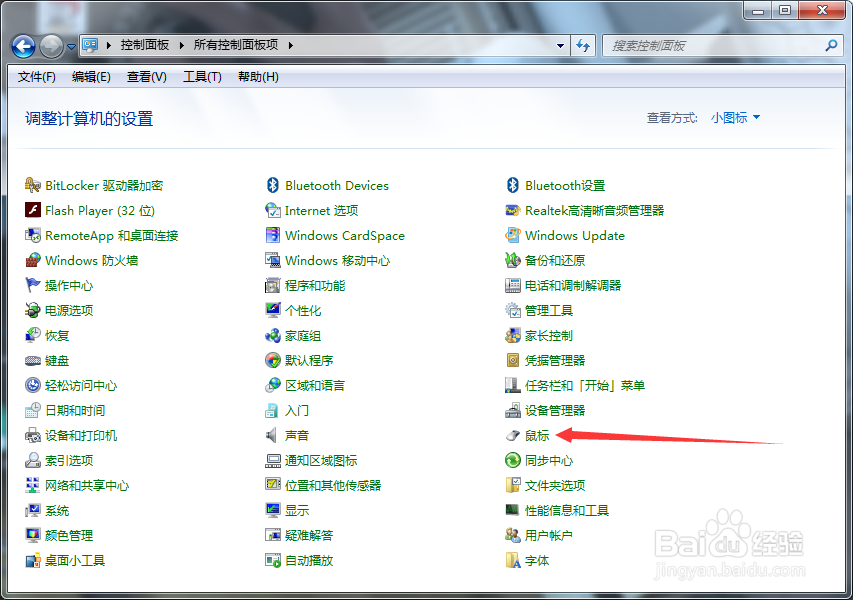
Task: Open the 操作中心 flag icon
Action: [x=33, y=286]
